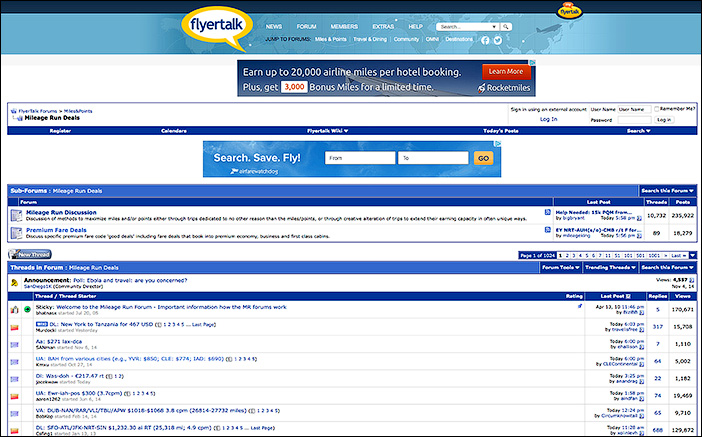This screenshot has width=702, height=437.
Task: Click the sort arrow beside Last Post header
Action: (628, 296)
